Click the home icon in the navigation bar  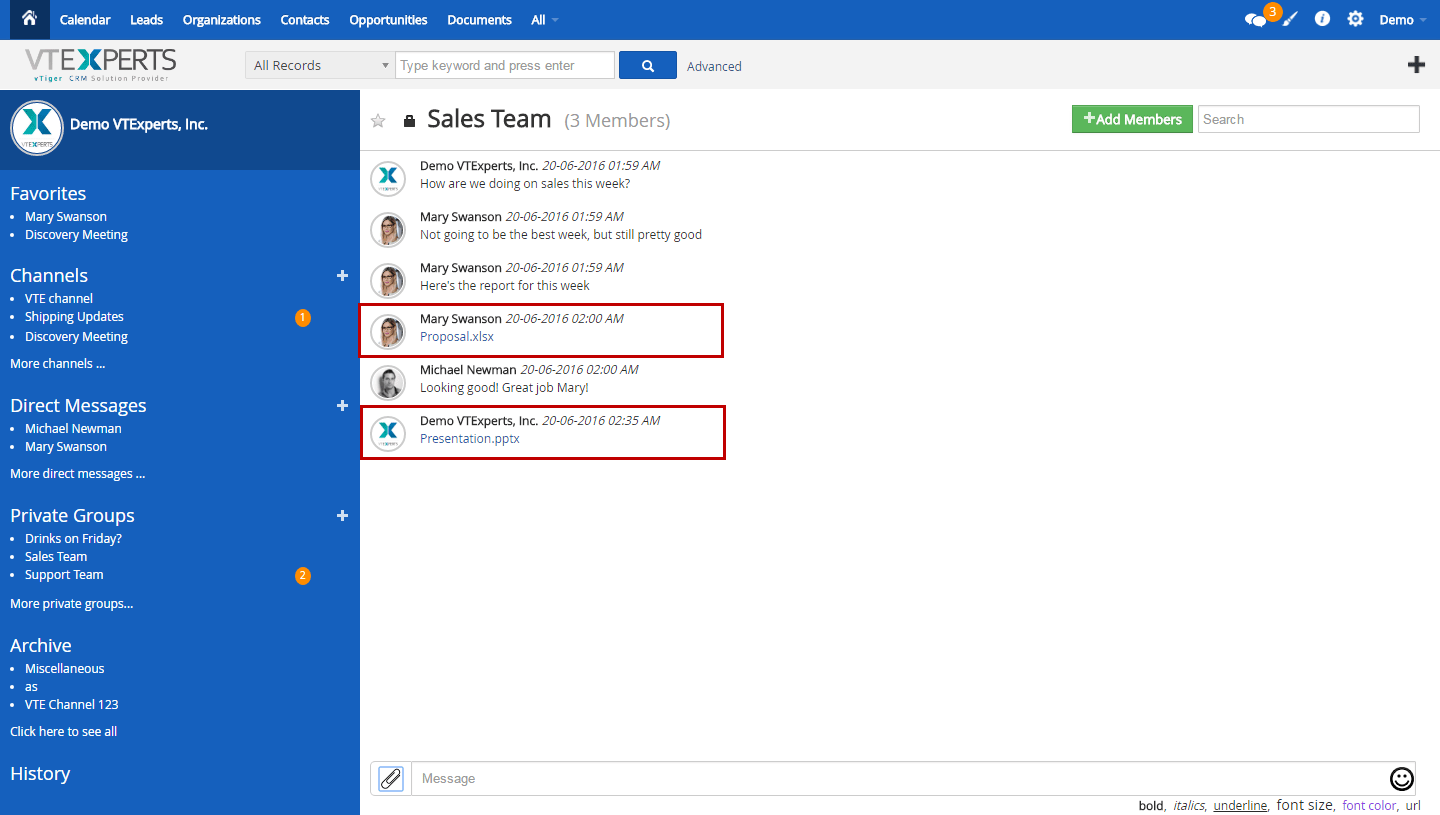click(28, 19)
